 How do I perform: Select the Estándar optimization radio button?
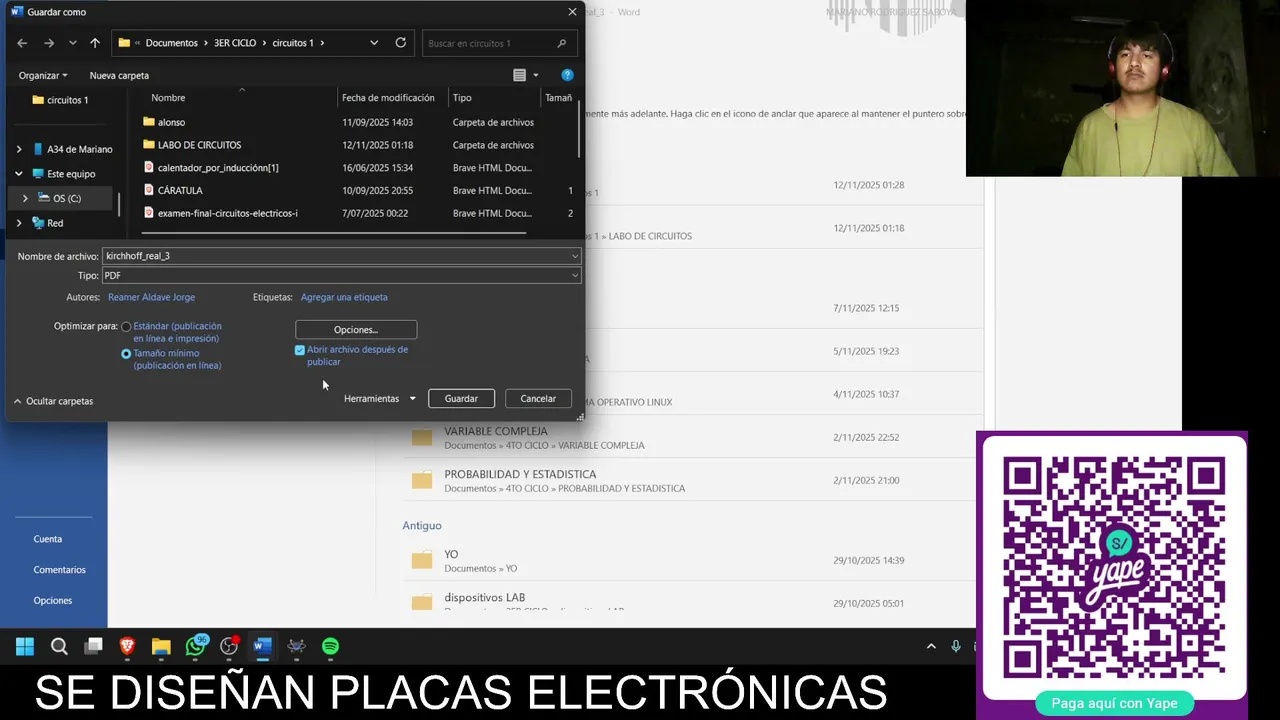coord(126,327)
